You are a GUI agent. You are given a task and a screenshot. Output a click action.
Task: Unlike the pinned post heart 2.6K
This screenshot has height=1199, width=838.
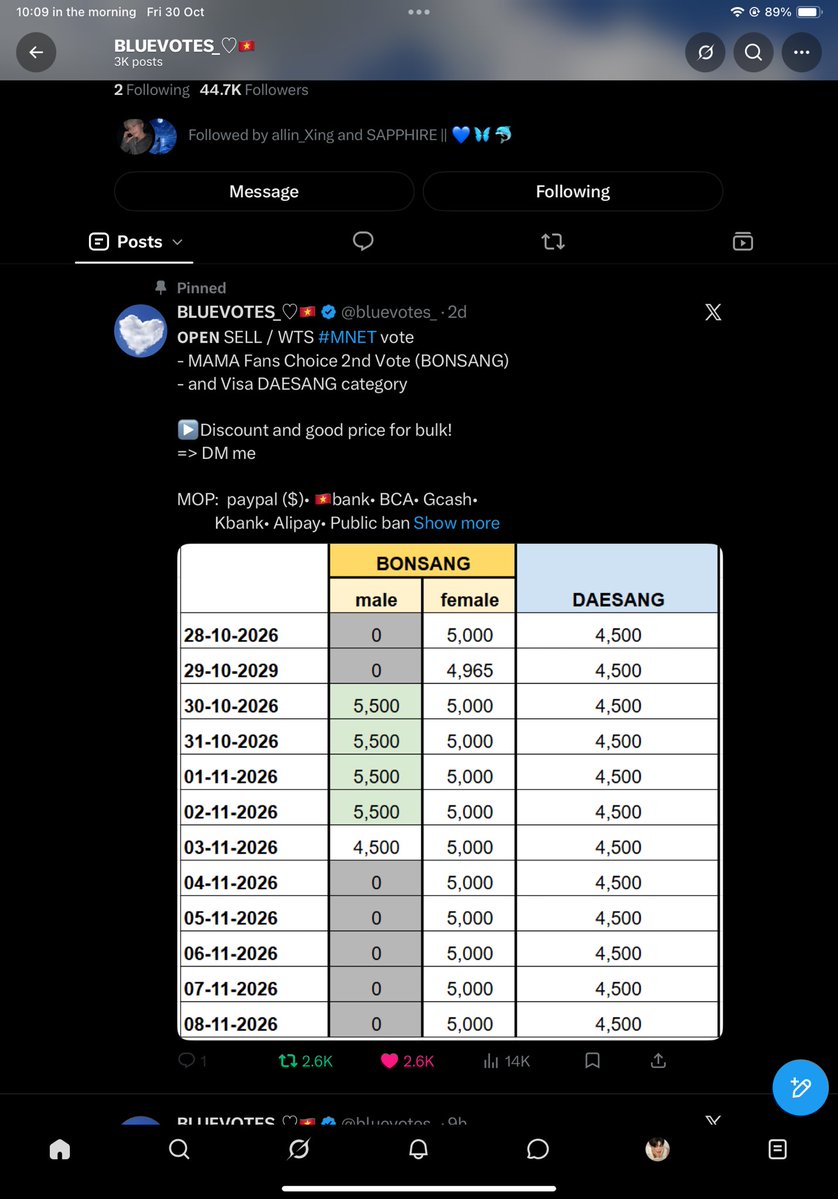pyautogui.click(x=407, y=1061)
